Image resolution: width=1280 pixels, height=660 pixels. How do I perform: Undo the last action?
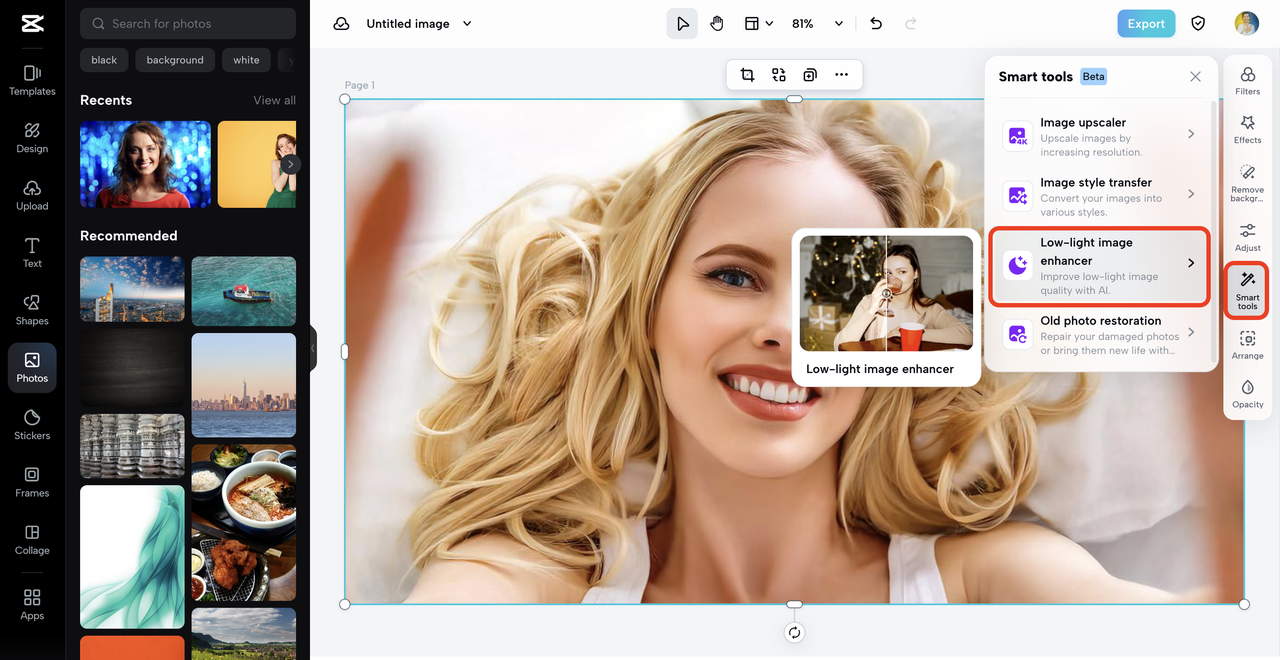pyautogui.click(x=876, y=24)
